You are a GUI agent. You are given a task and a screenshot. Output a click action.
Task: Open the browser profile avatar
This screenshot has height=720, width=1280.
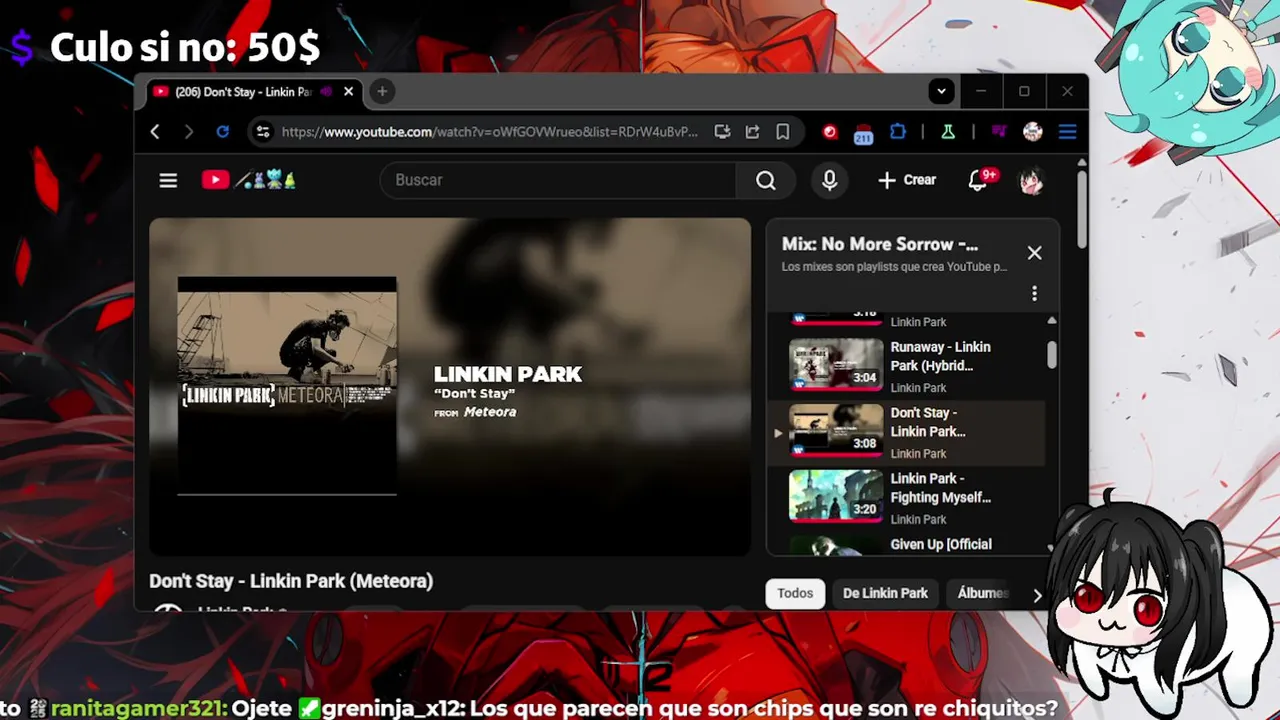point(1033,132)
